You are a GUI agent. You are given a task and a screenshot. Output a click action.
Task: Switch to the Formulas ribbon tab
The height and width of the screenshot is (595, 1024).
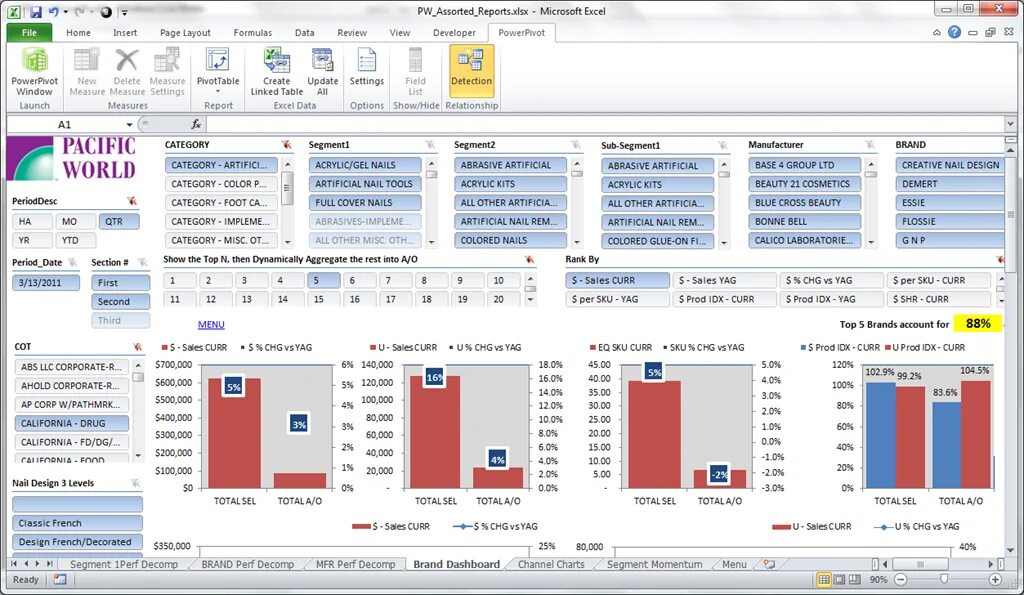pyautogui.click(x=252, y=33)
